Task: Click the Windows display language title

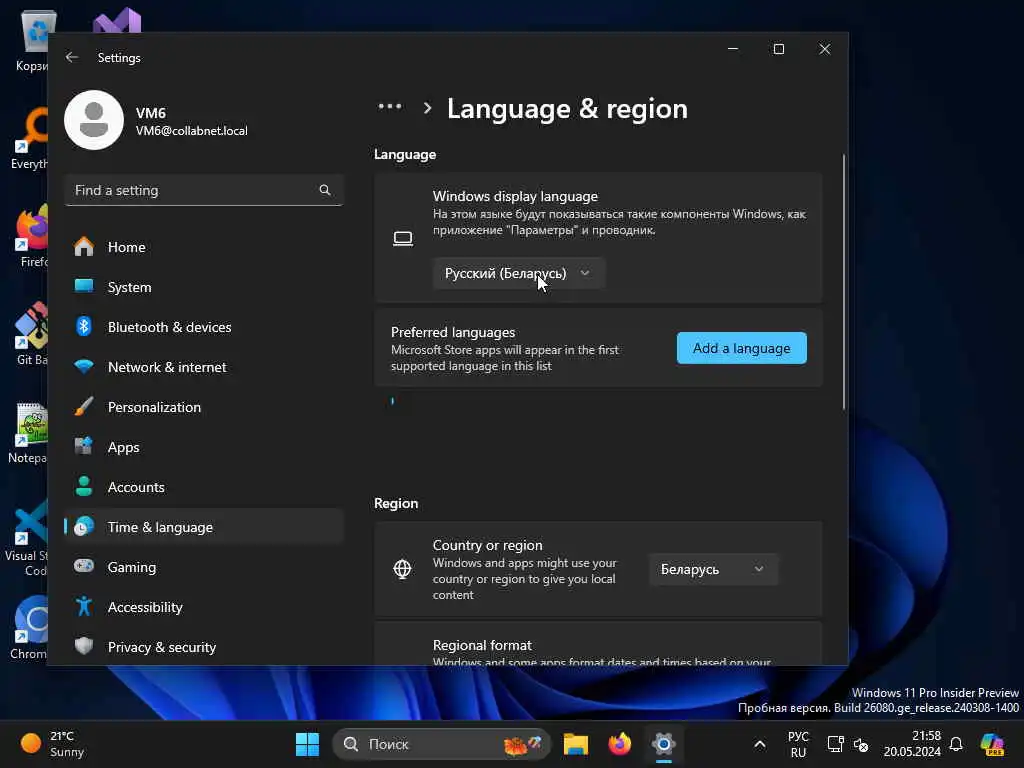Action: click(x=515, y=196)
